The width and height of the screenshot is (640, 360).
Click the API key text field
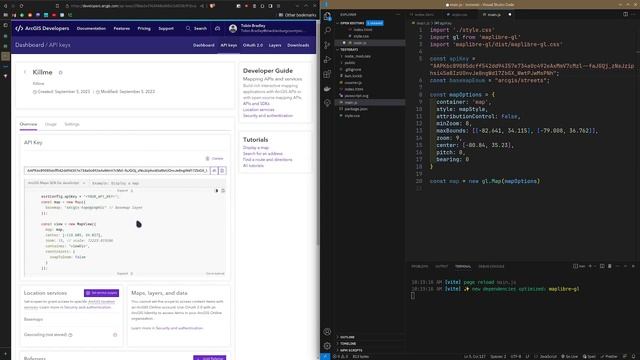point(117,171)
